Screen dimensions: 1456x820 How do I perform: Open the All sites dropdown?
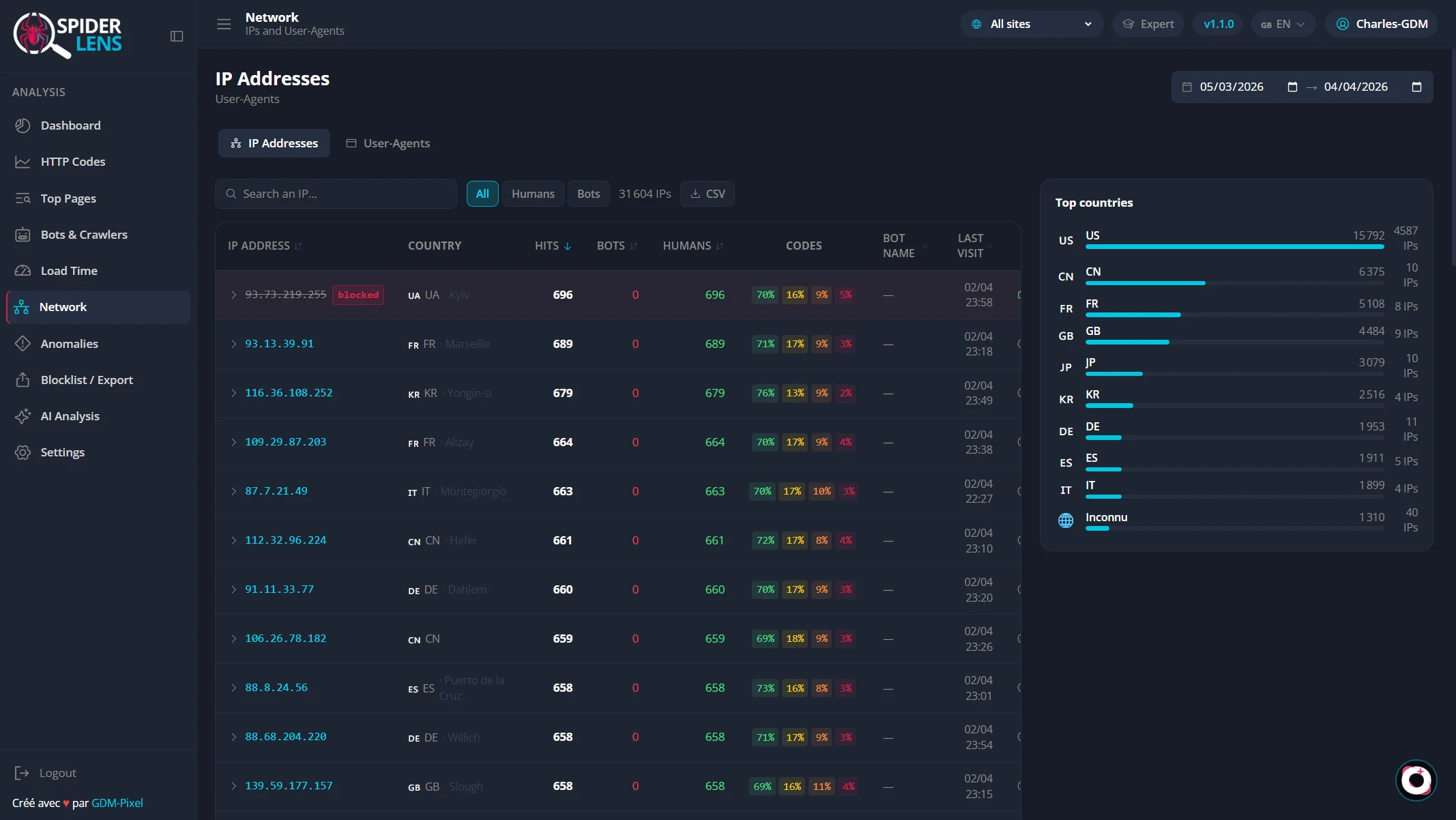point(1032,24)
